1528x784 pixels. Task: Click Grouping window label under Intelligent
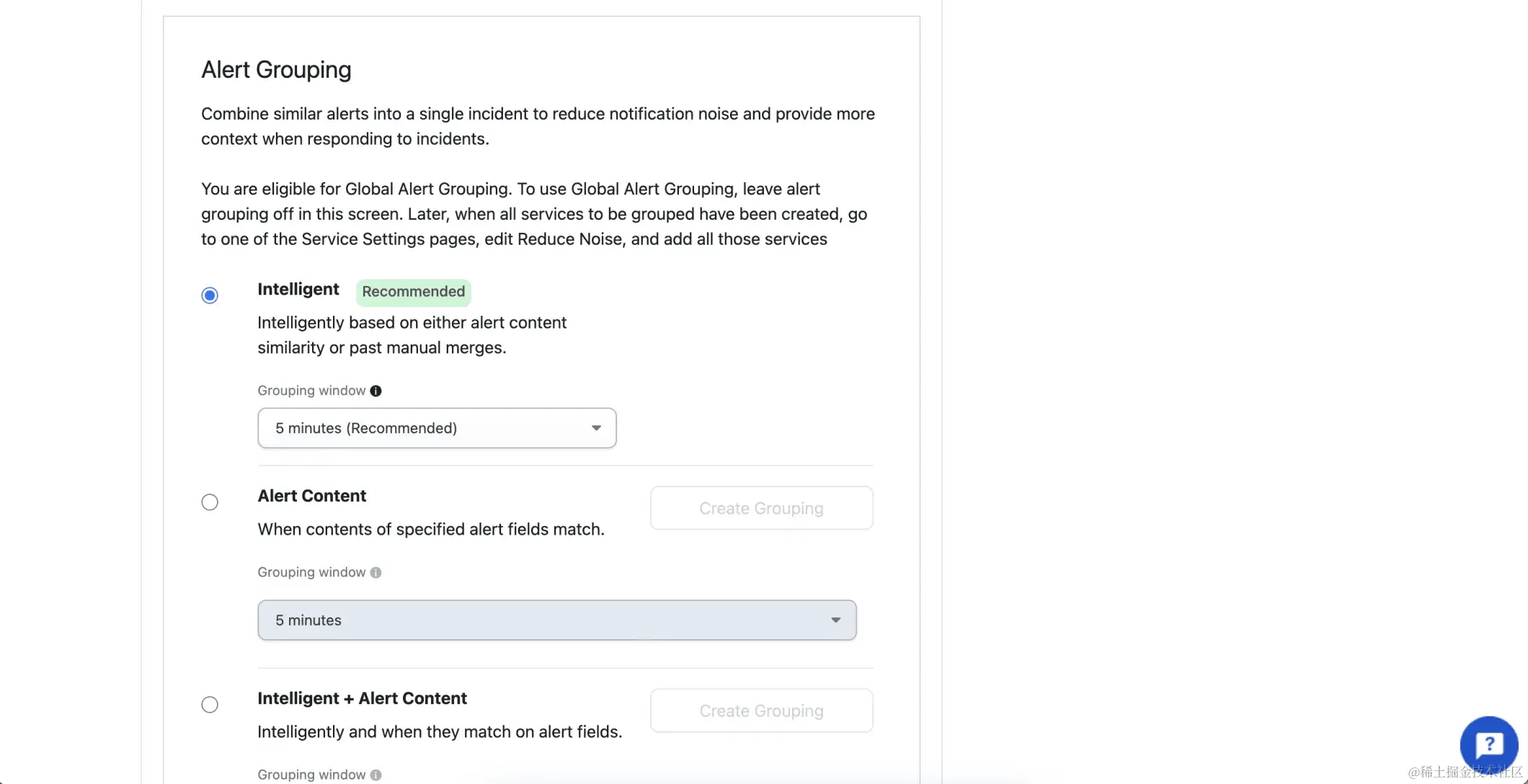tap(311, 391)
